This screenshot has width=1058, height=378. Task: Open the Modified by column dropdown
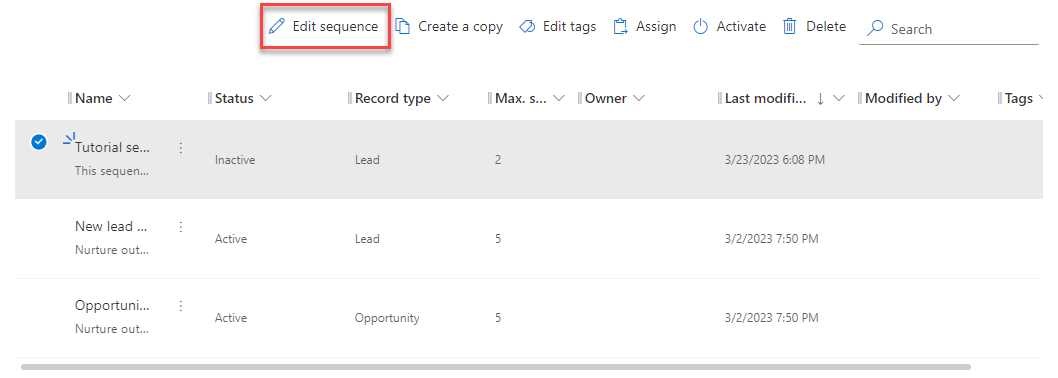click(x=953, y=99)
